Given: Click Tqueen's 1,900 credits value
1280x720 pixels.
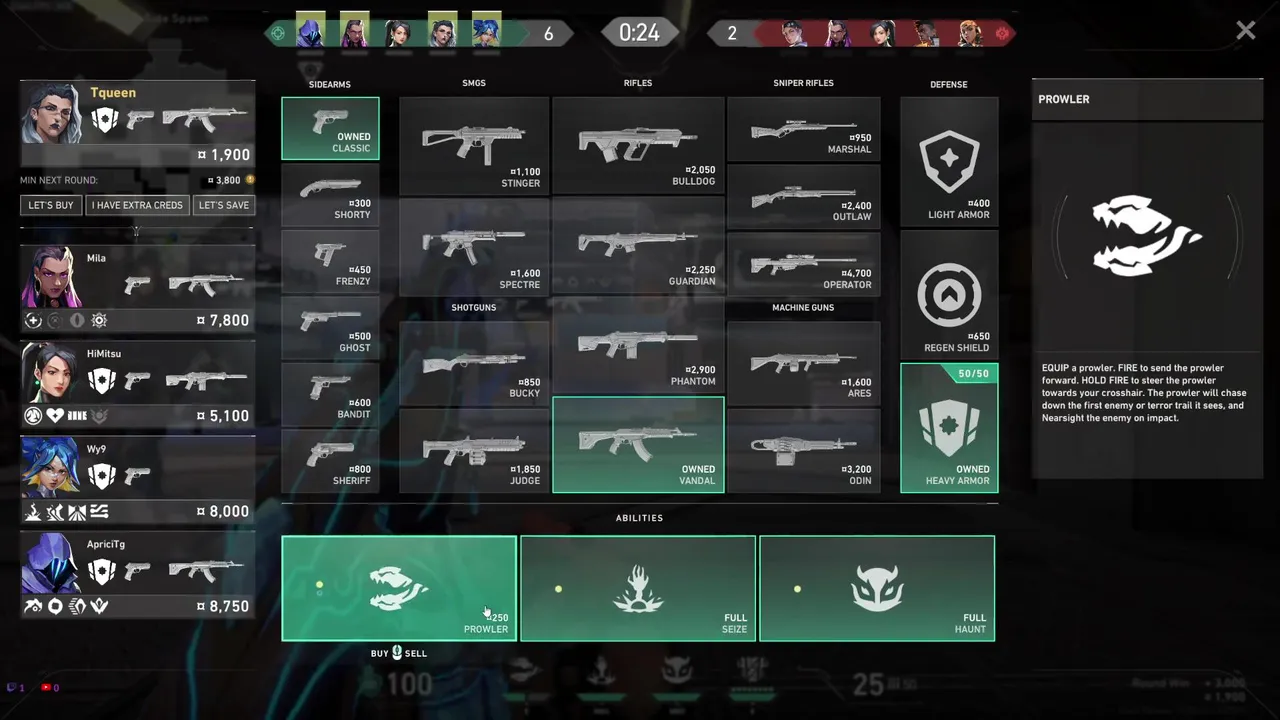Looking at the screenshot, I should (x=224, y=155).
